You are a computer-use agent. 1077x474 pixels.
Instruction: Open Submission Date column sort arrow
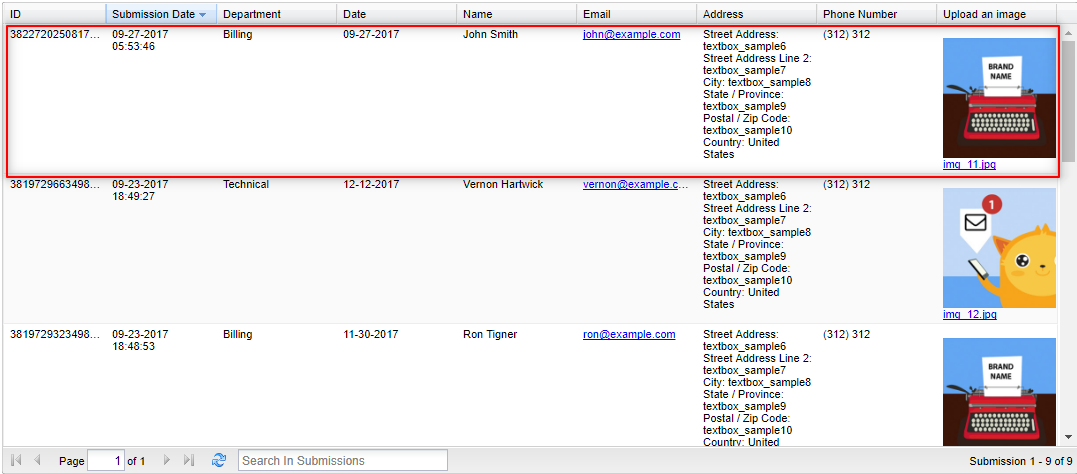pyautogui.click(x=202, y=14)
